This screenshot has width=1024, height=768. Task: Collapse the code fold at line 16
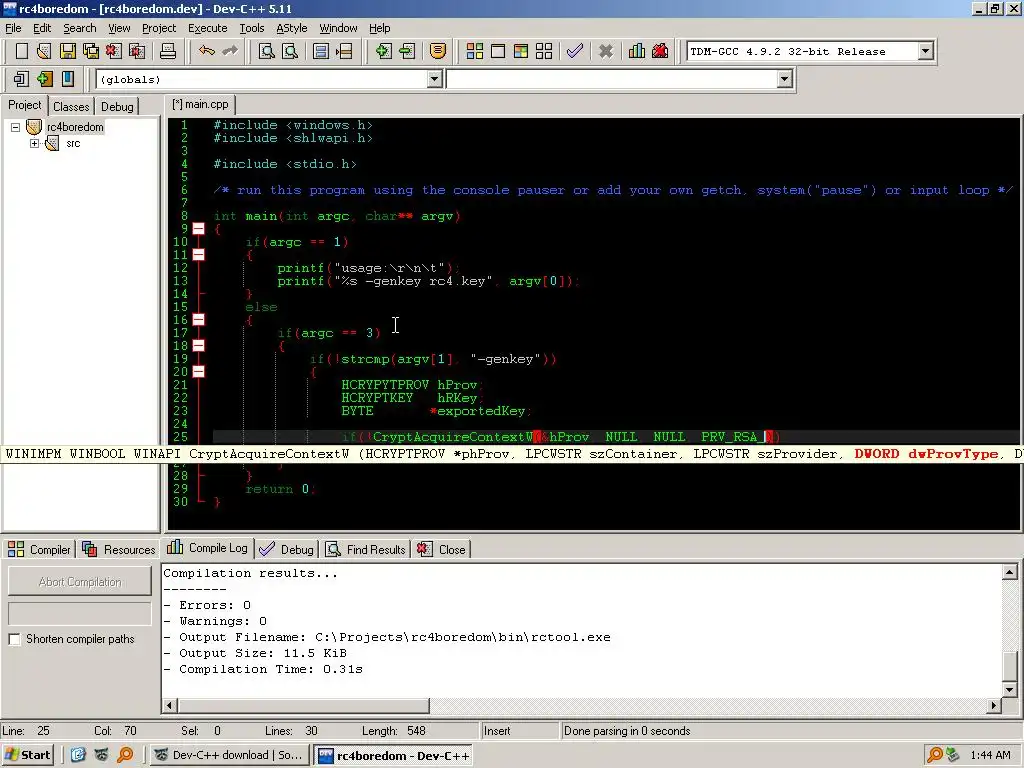tap(199, 319)
